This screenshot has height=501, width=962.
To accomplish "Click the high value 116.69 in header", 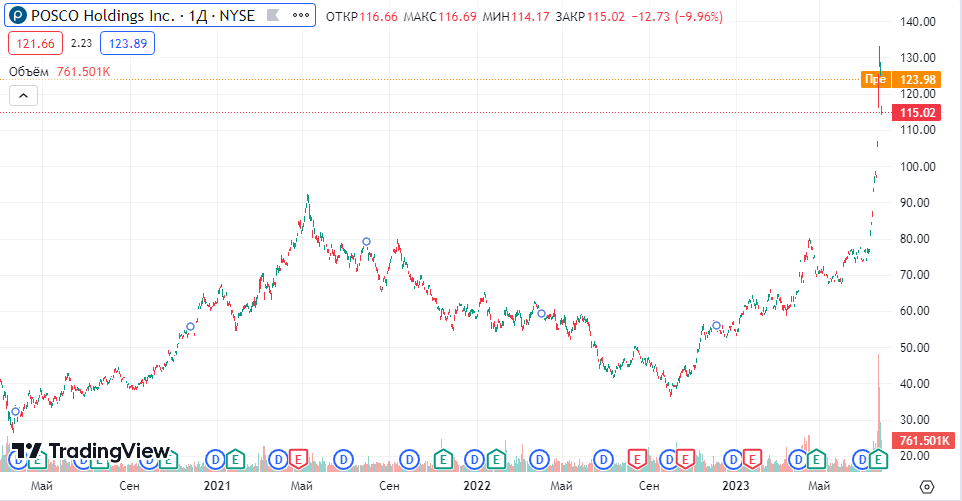I will (x=457, y=17).
